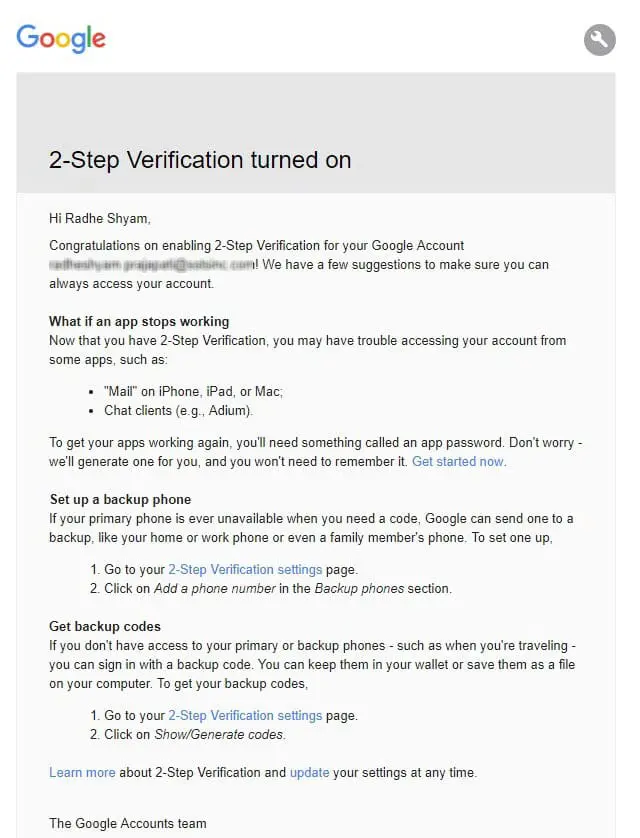Click the italic "Show/Generate codes" text
The image size is (640, 838).
pos(220,734)
